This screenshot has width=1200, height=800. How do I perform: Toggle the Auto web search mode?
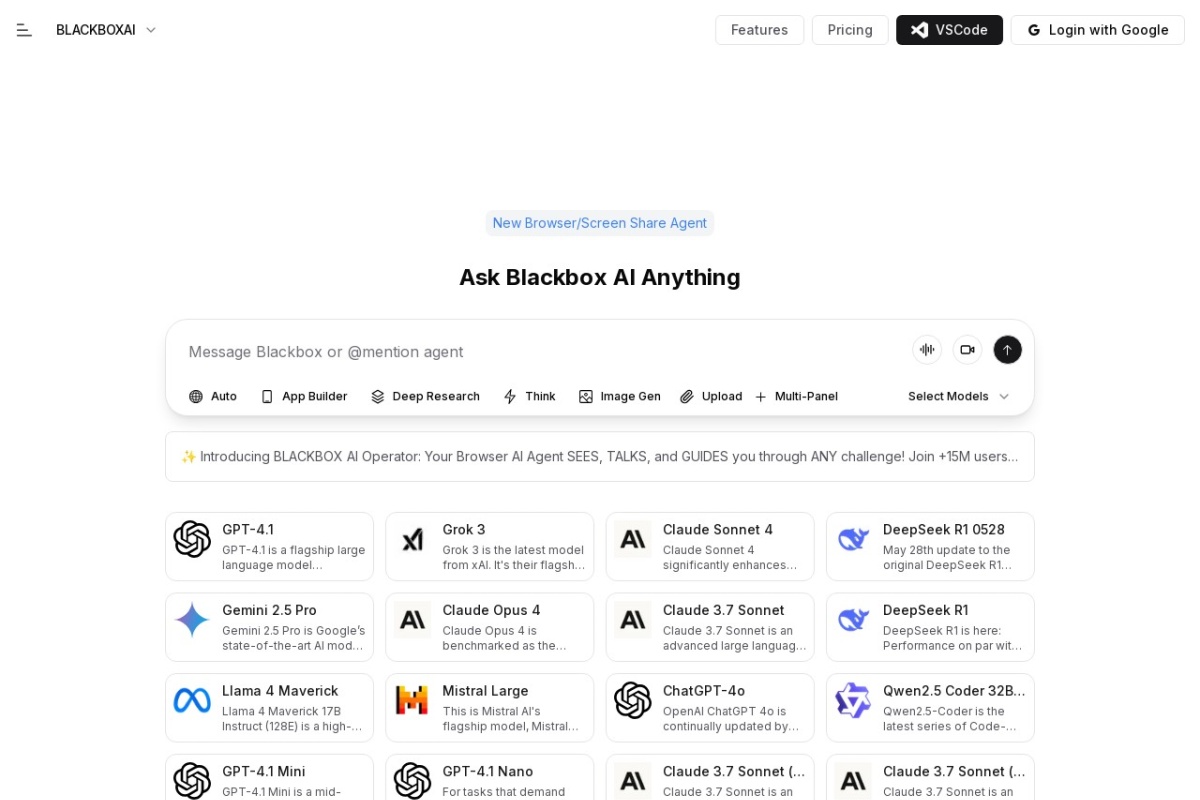(x=213, y=397)
